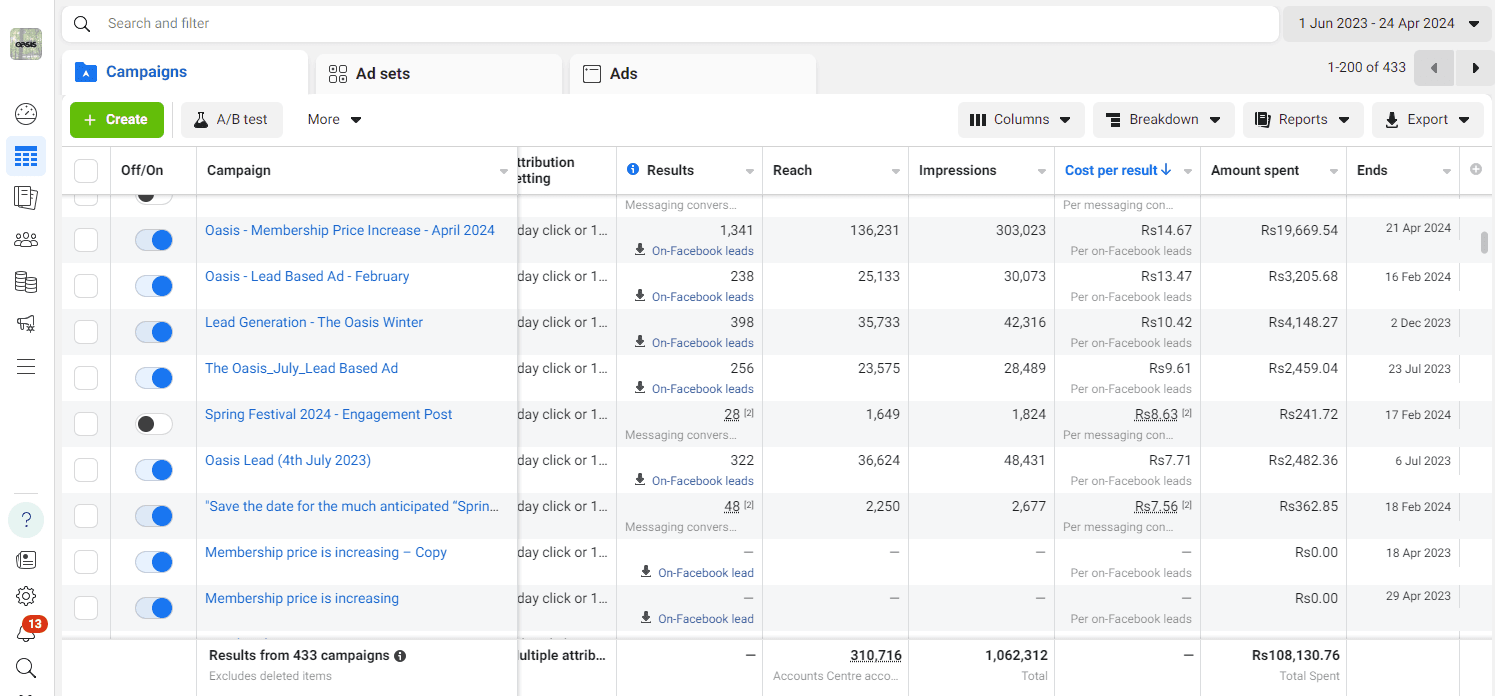The image size is (1495, 696).
Task: Open notifications bell with 13 badge
Action: (x=28, y=630)
